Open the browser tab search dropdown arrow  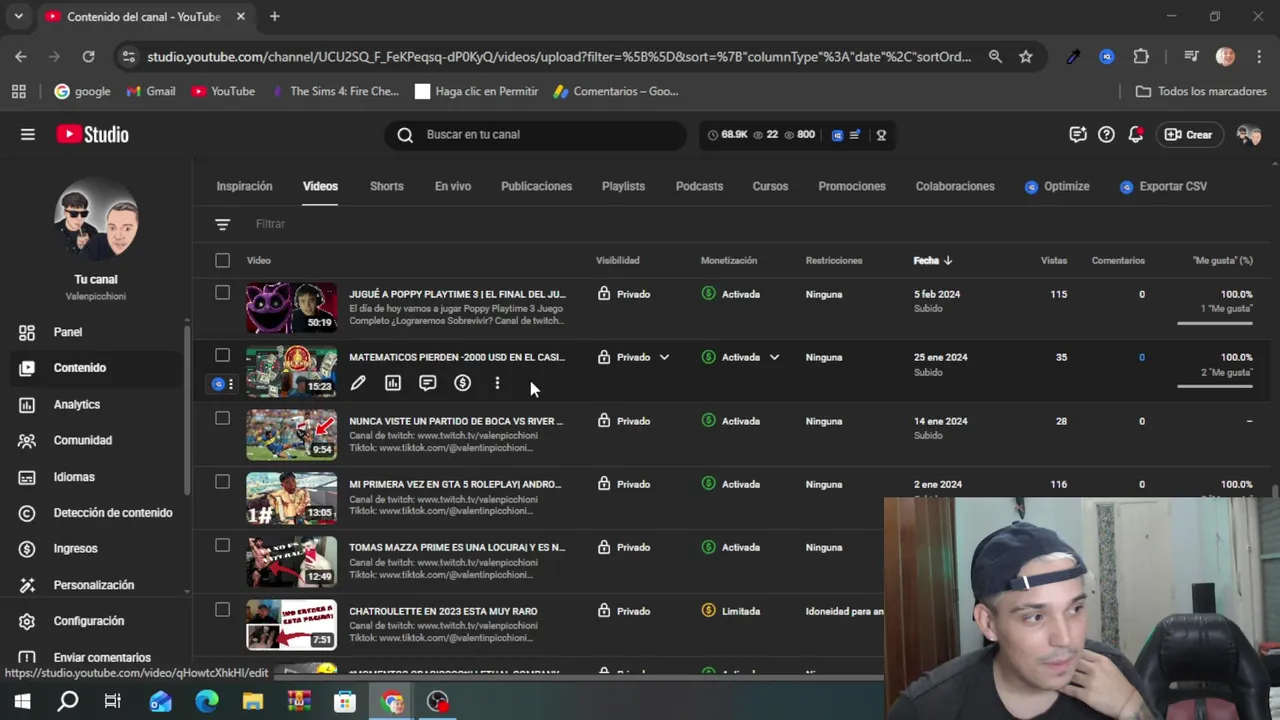pos(18,16)
